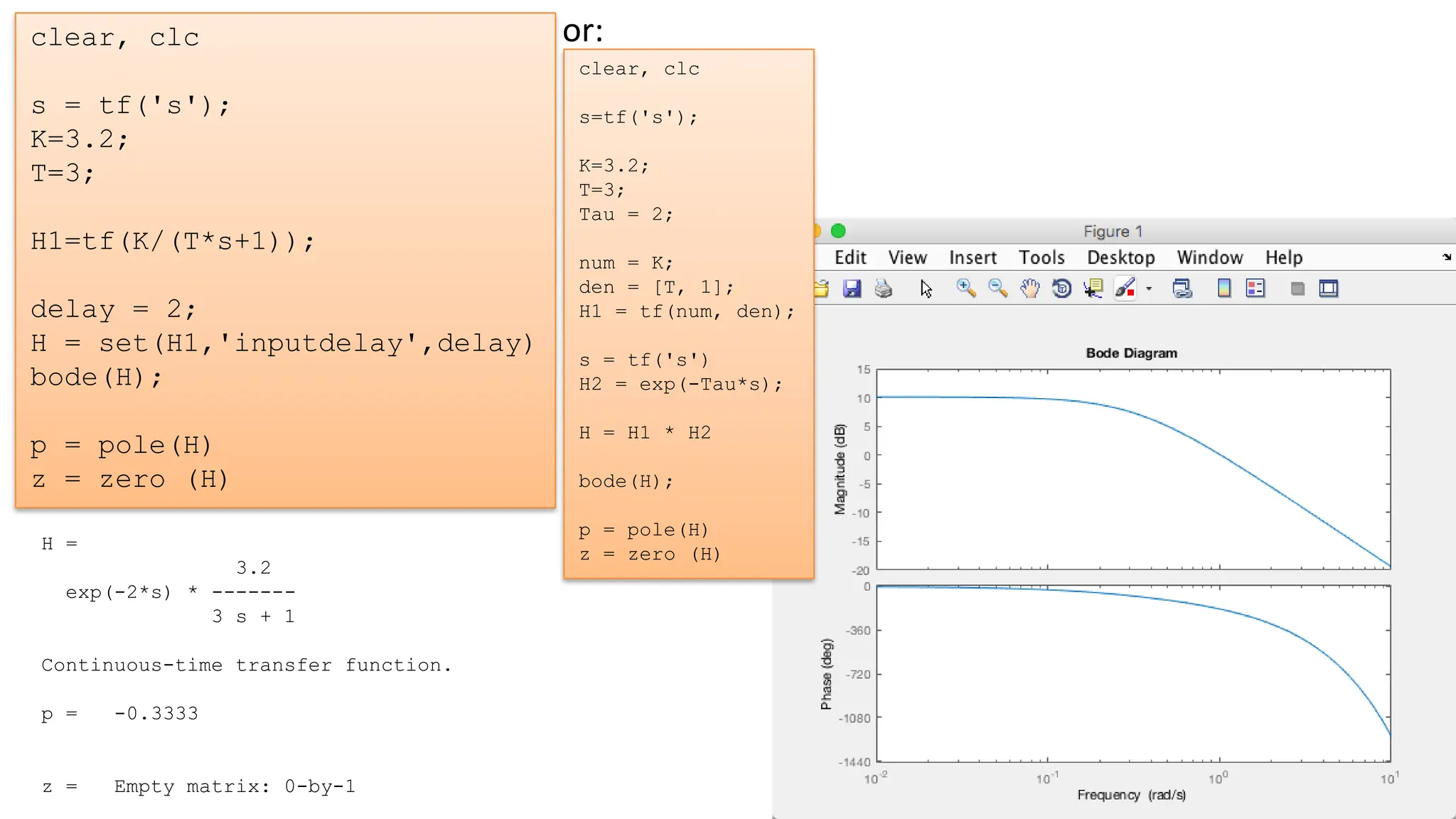Click the Save Figure icon
Screen dimensions: 1456x819
click(852, 289)
